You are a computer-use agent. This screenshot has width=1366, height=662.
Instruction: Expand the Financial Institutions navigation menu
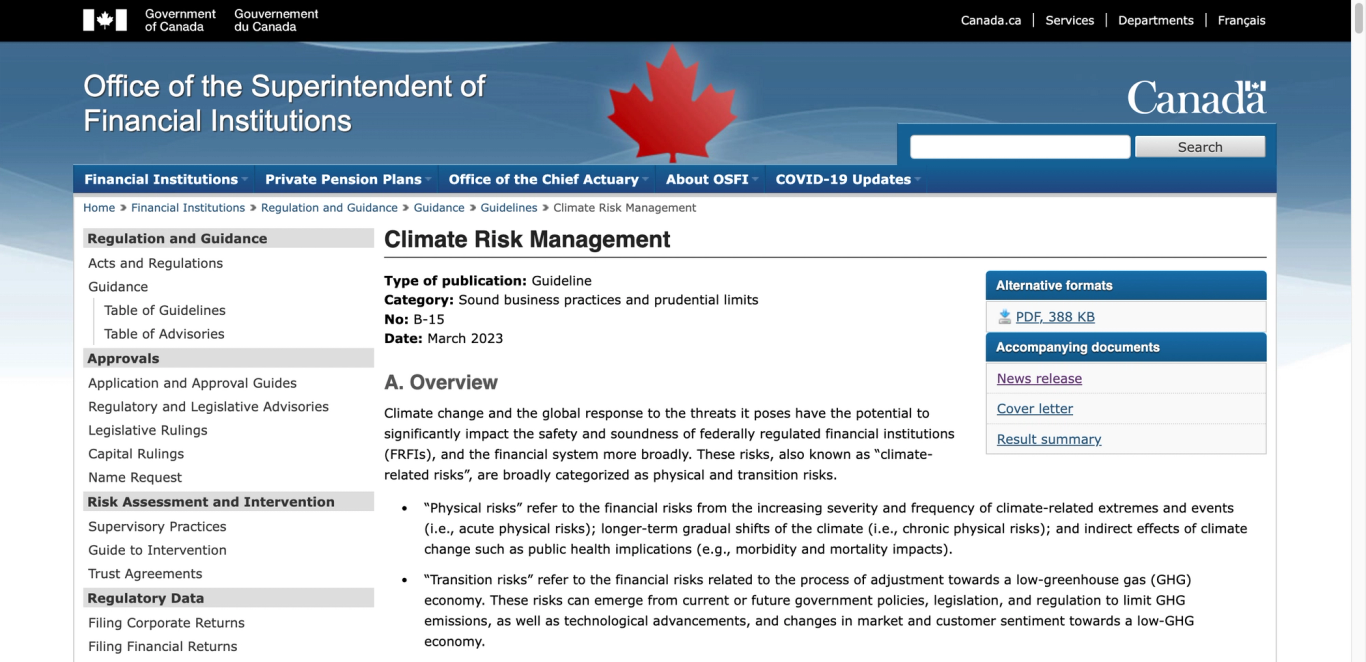point(161,179)
